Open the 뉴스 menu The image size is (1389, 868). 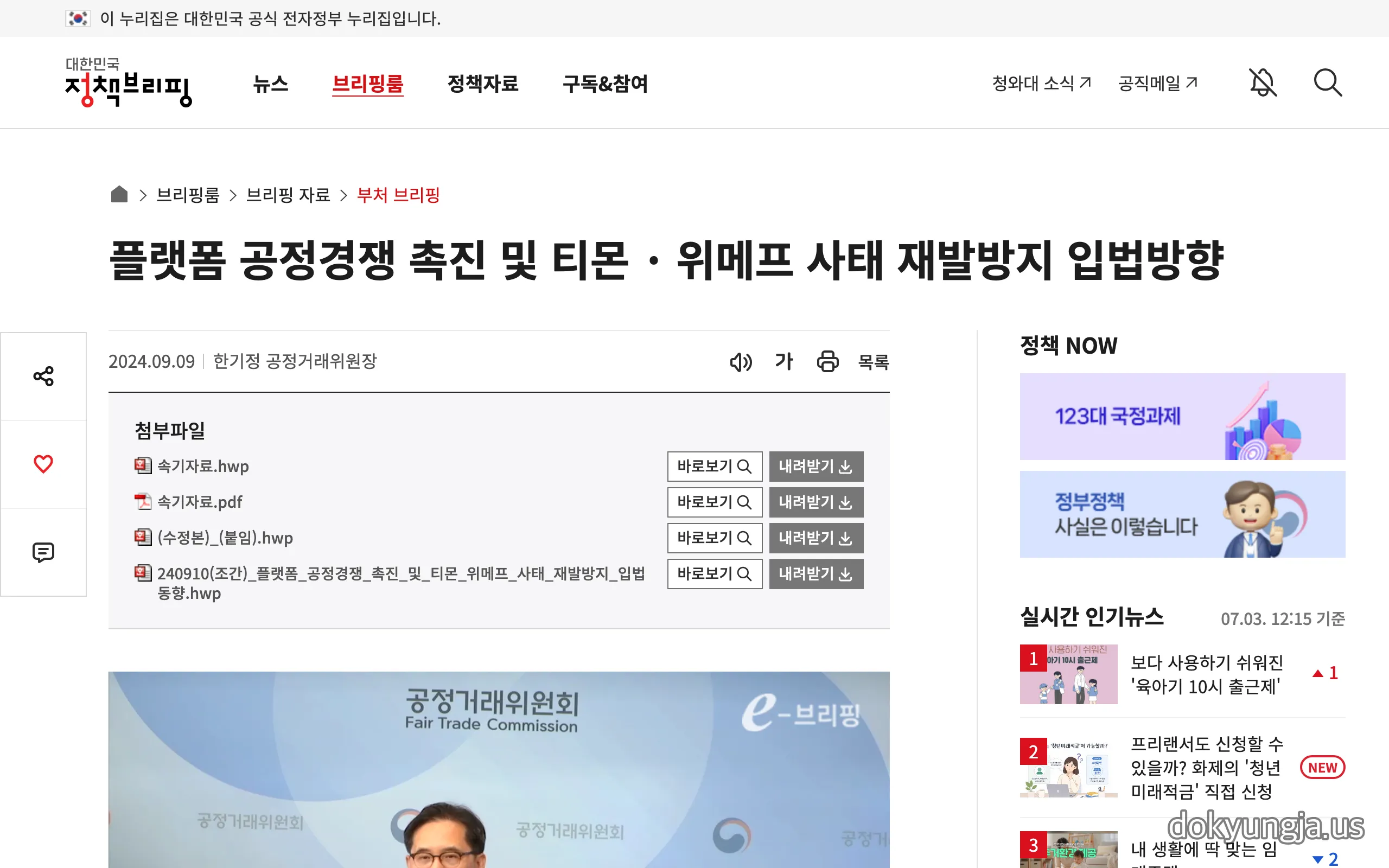point(270,84)
